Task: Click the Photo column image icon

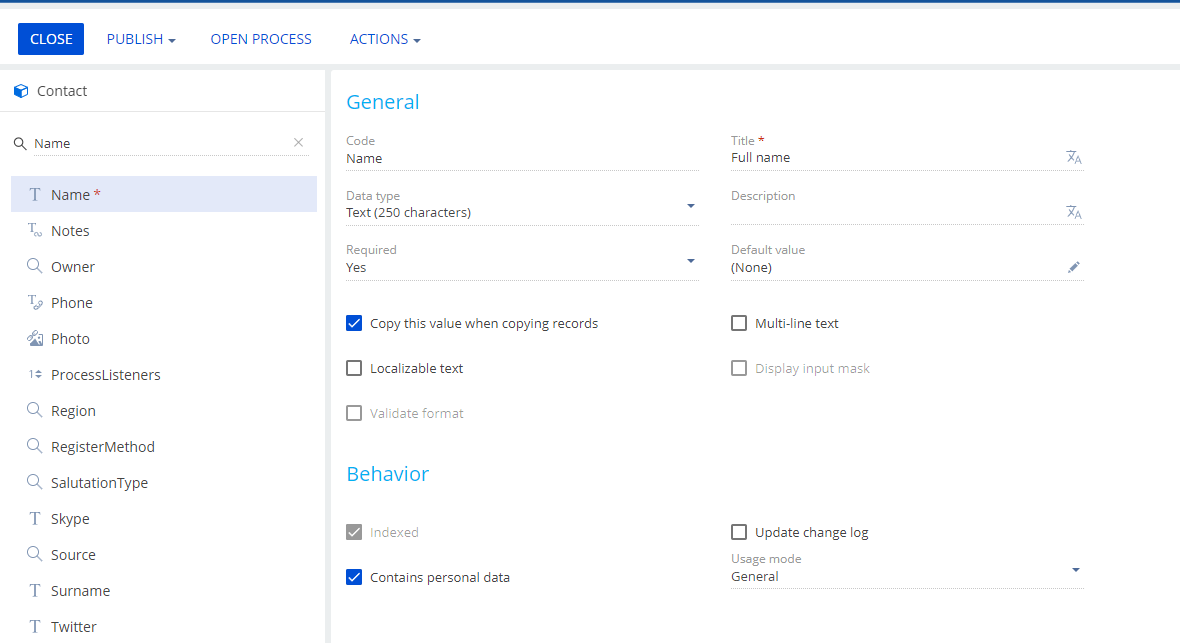Action: click(35, 338)
